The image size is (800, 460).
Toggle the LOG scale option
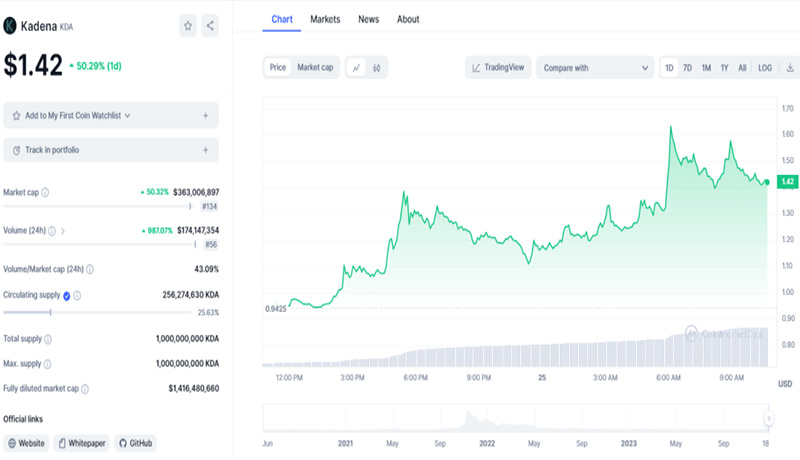[x=765, y=68]
